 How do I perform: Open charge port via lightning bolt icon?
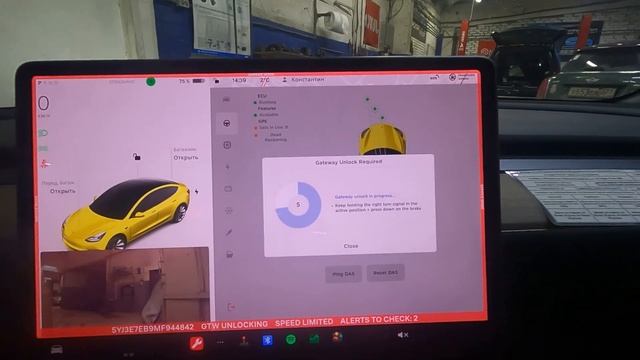pyautogui.click(x=197, y=191)
